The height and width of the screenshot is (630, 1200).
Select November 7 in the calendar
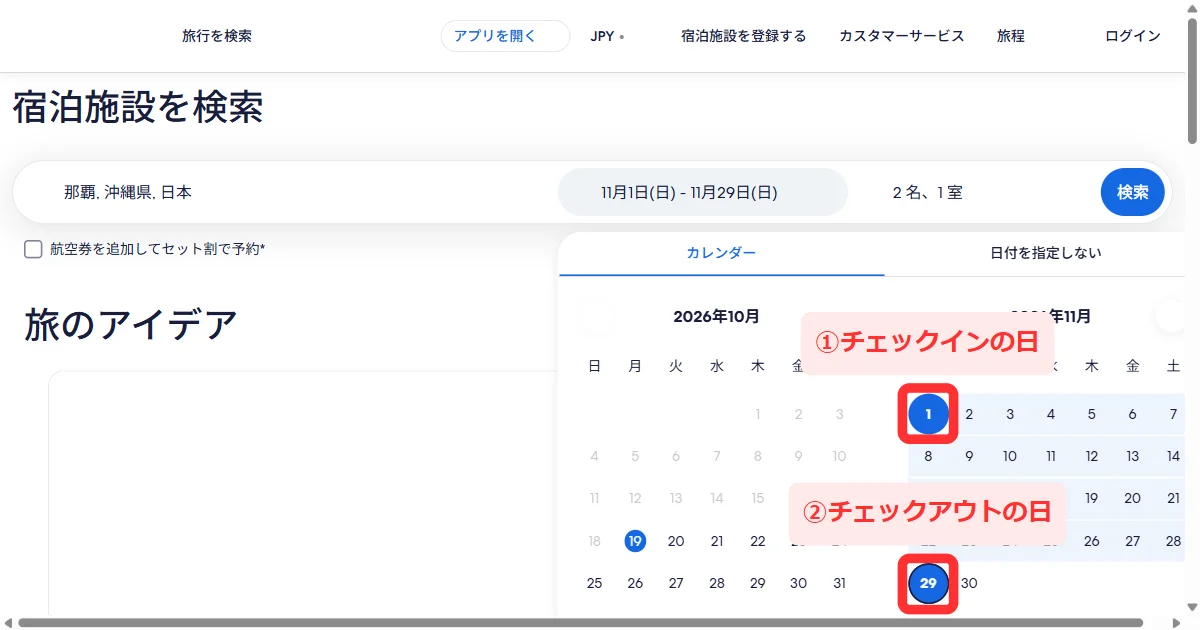tap(1173, 414)
